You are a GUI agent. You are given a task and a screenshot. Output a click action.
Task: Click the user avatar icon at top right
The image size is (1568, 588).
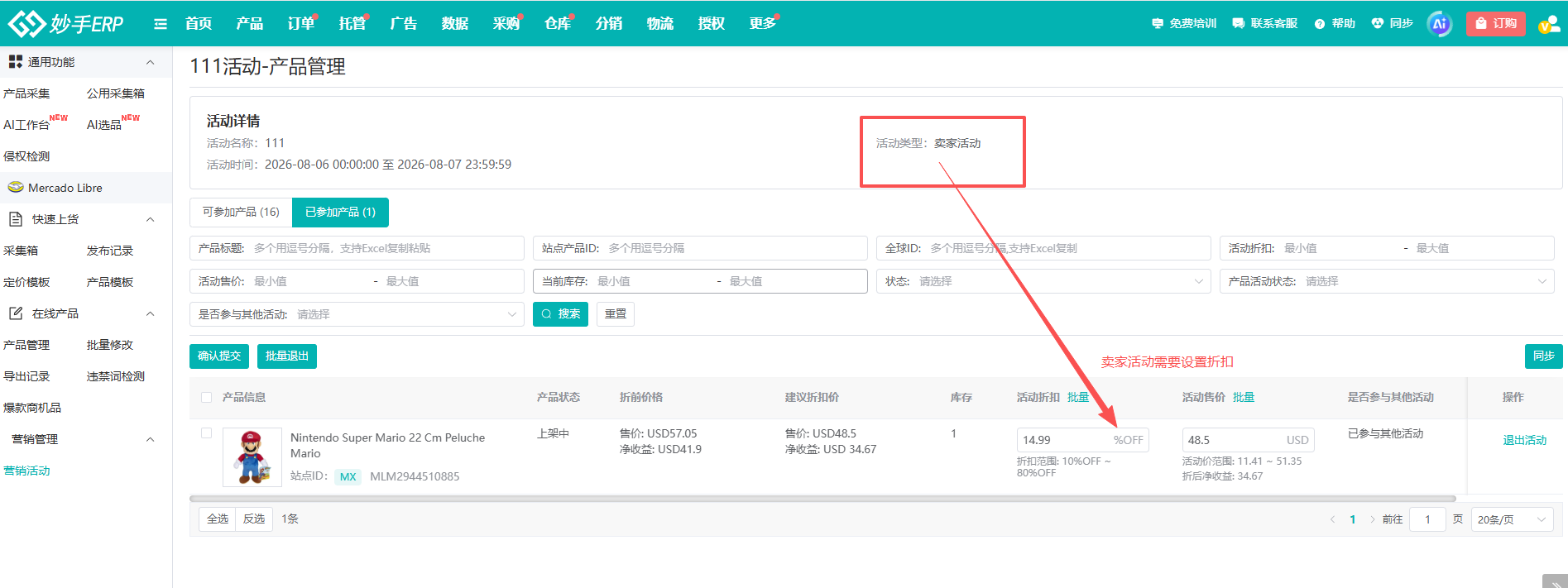pos(1548,24)
